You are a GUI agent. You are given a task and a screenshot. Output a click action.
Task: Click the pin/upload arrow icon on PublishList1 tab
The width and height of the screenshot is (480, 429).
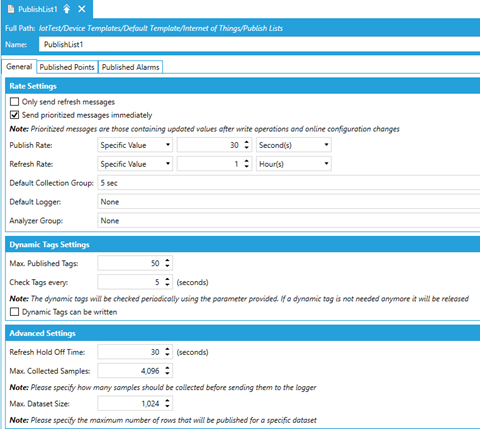coord(67,9)
